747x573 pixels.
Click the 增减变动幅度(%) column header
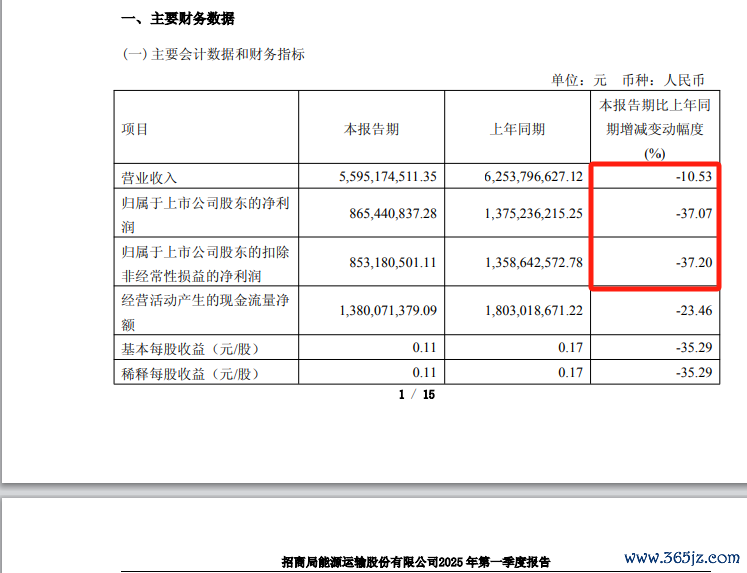[x=654, y=129]
